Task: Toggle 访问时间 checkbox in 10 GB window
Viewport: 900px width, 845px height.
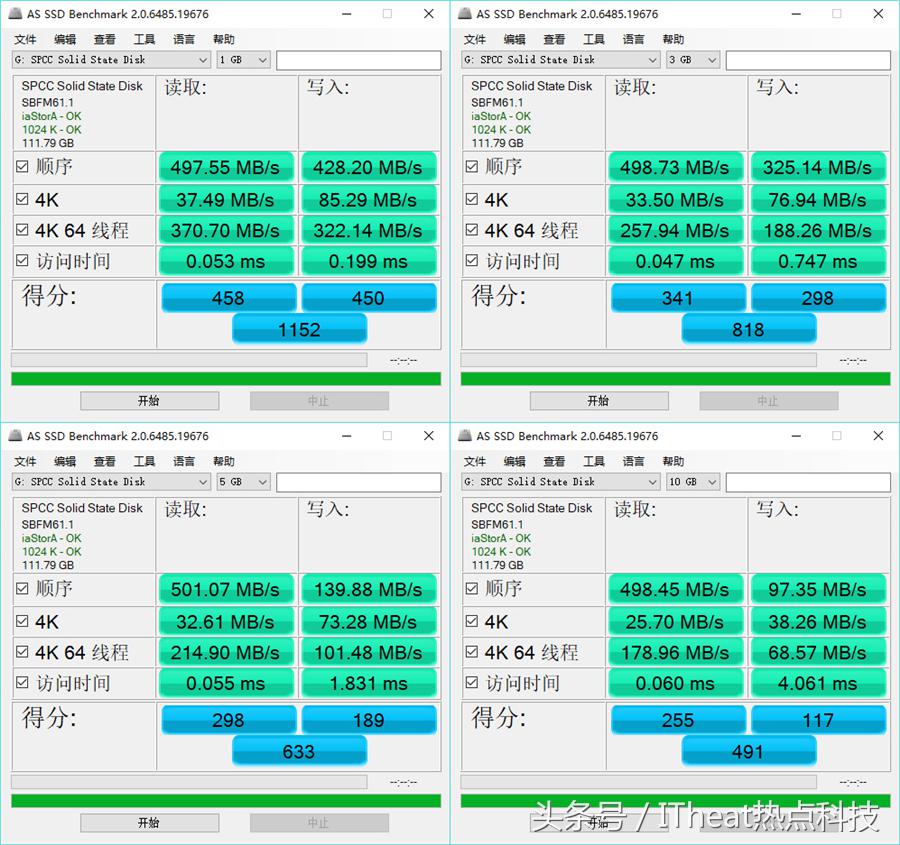Action: 471,683
